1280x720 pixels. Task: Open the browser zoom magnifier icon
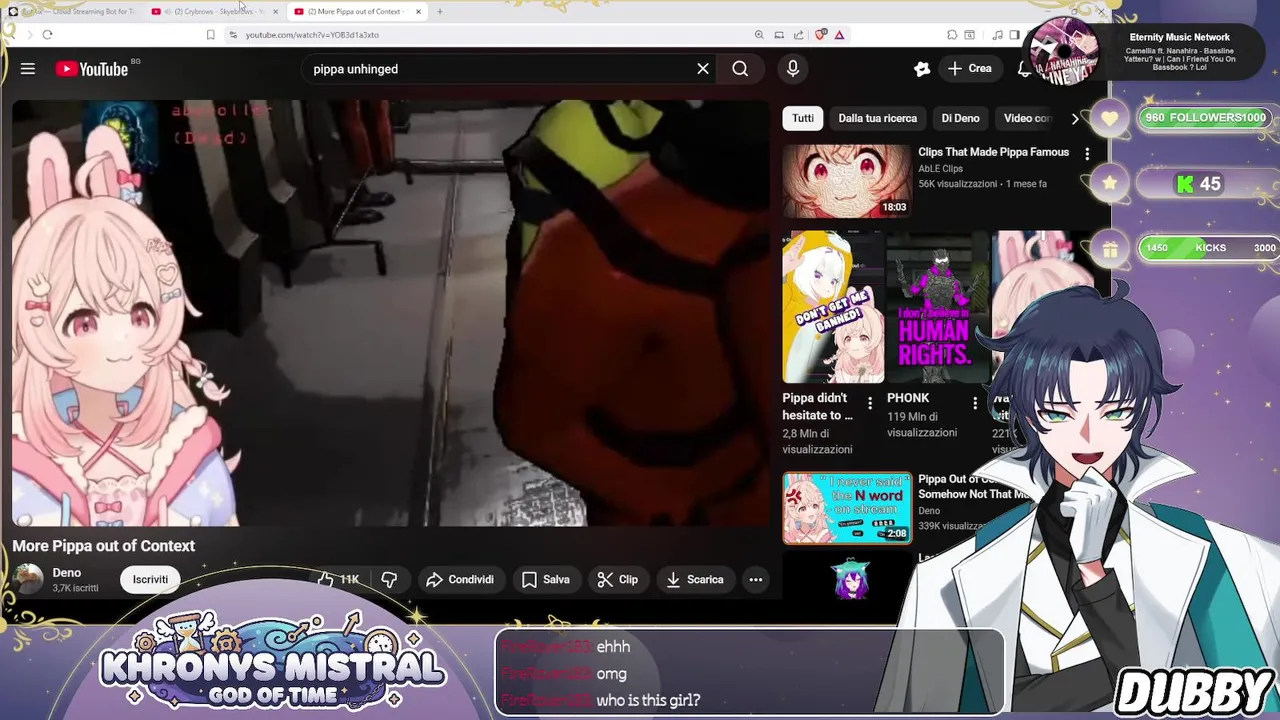pos(759,35)
